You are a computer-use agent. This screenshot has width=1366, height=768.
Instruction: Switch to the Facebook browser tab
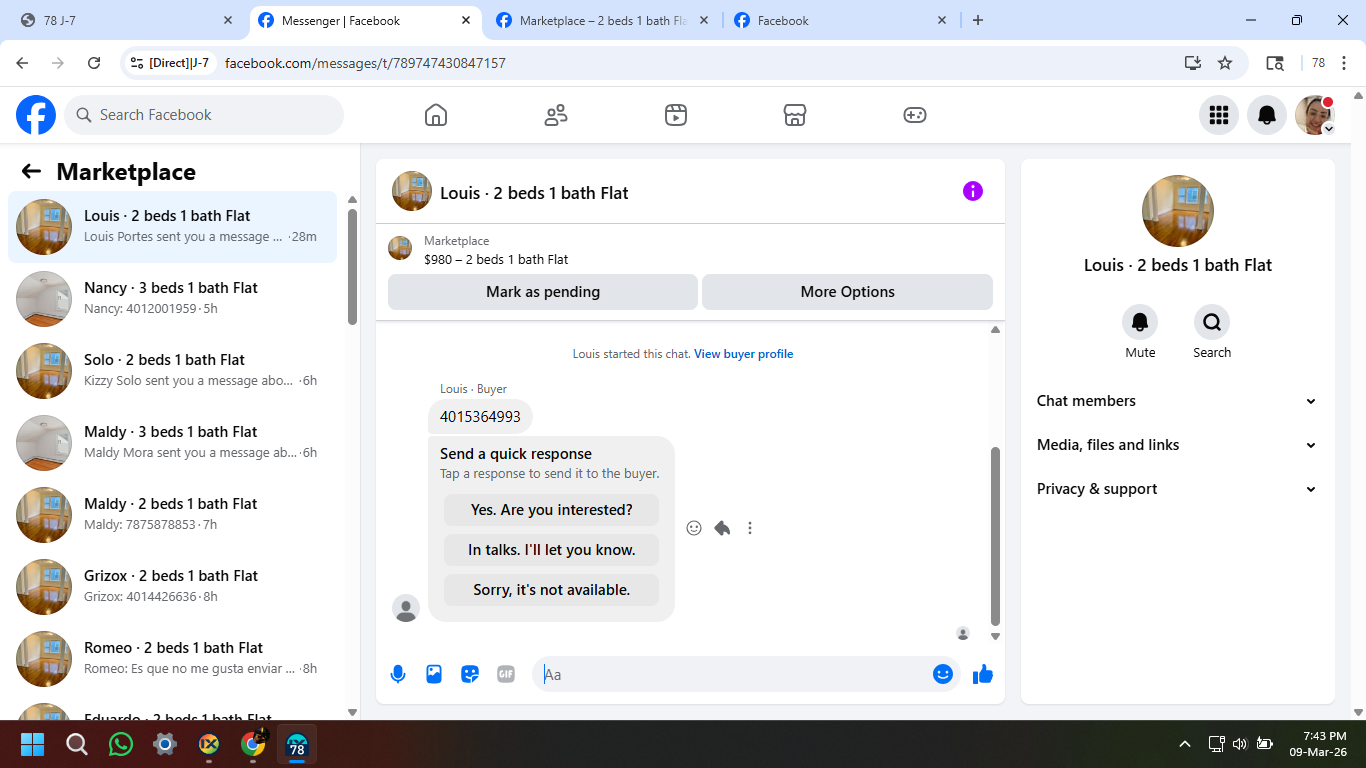tap(841, 20)
